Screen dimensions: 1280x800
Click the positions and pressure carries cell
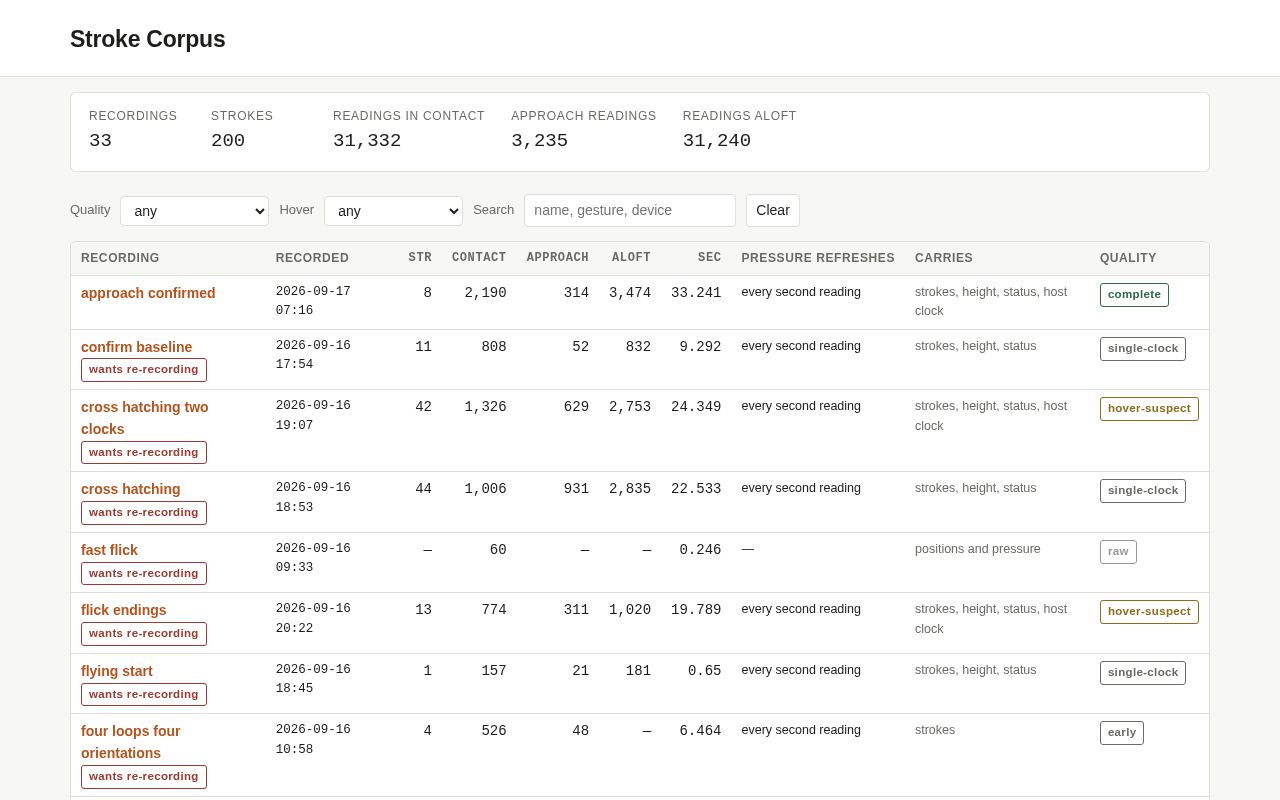pyautogui.click(x=978, y=549)
